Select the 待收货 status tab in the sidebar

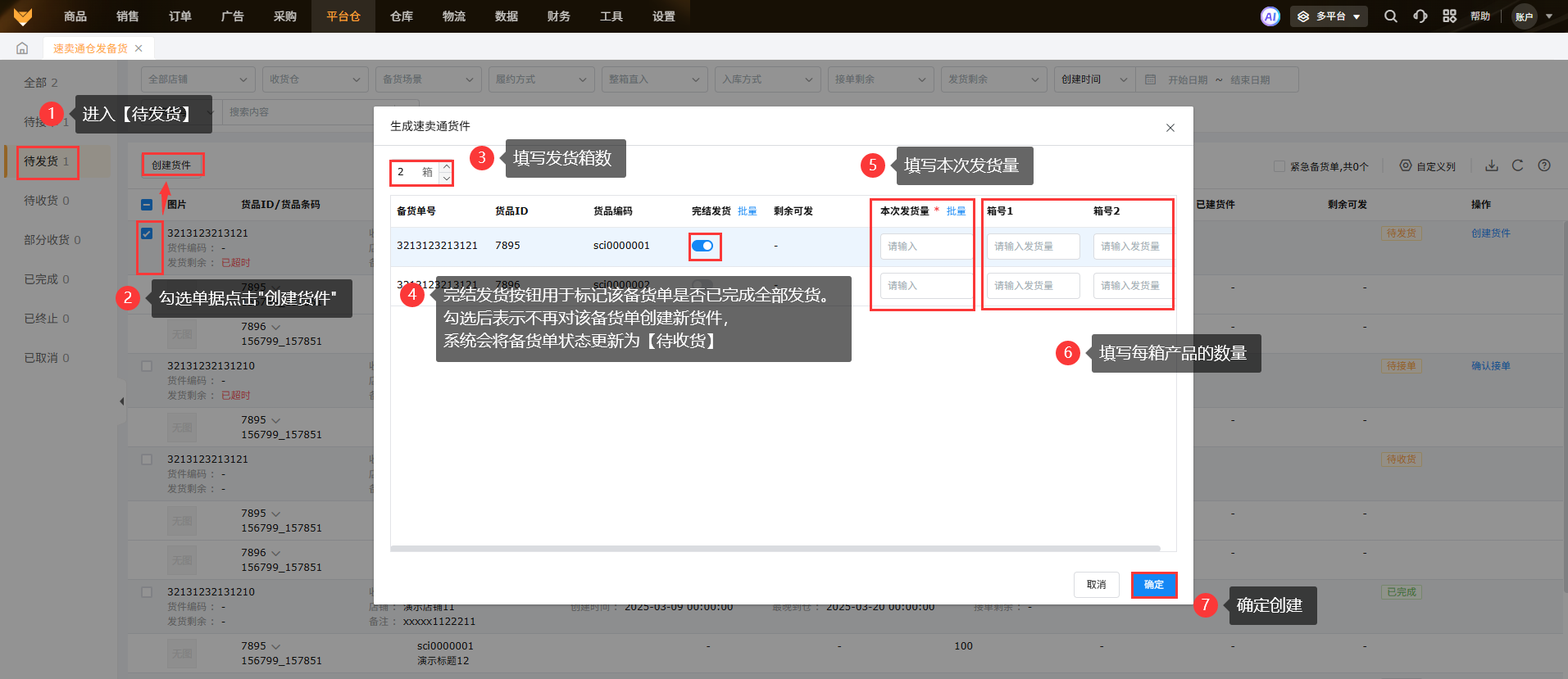[46, 201]
